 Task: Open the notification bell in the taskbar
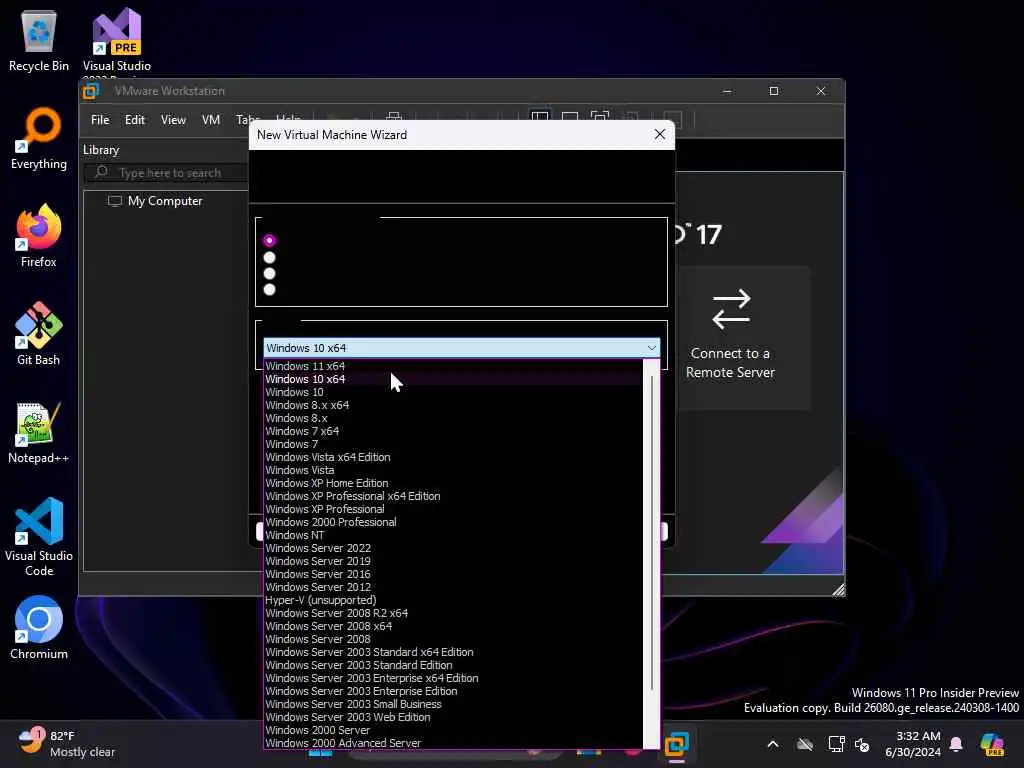tap(956, 744)
